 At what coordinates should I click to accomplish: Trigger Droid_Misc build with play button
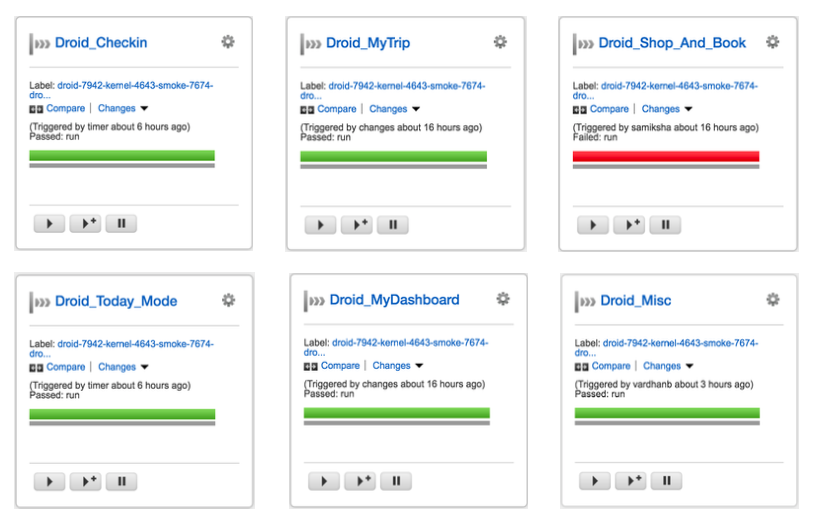pos(593,482)
